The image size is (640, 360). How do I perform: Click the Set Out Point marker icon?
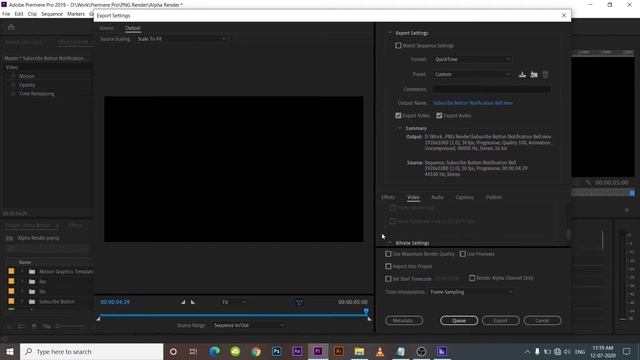pos(193,302)
